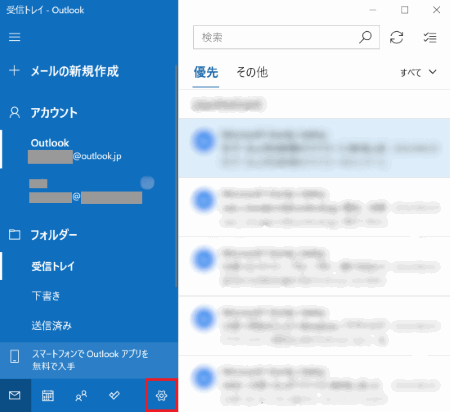Open the アカウント section heading

tap(54, 113)
